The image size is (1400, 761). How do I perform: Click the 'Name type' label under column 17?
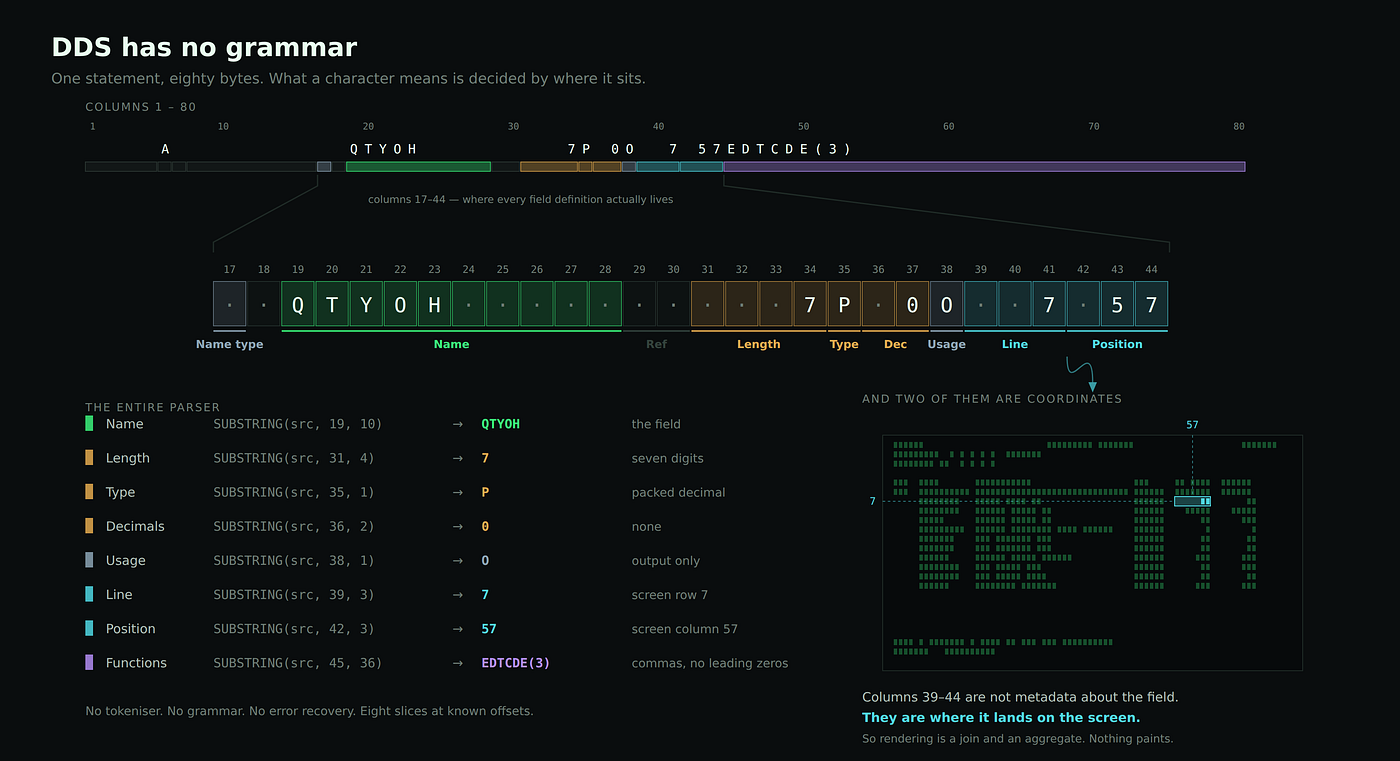tap(230, 344)
